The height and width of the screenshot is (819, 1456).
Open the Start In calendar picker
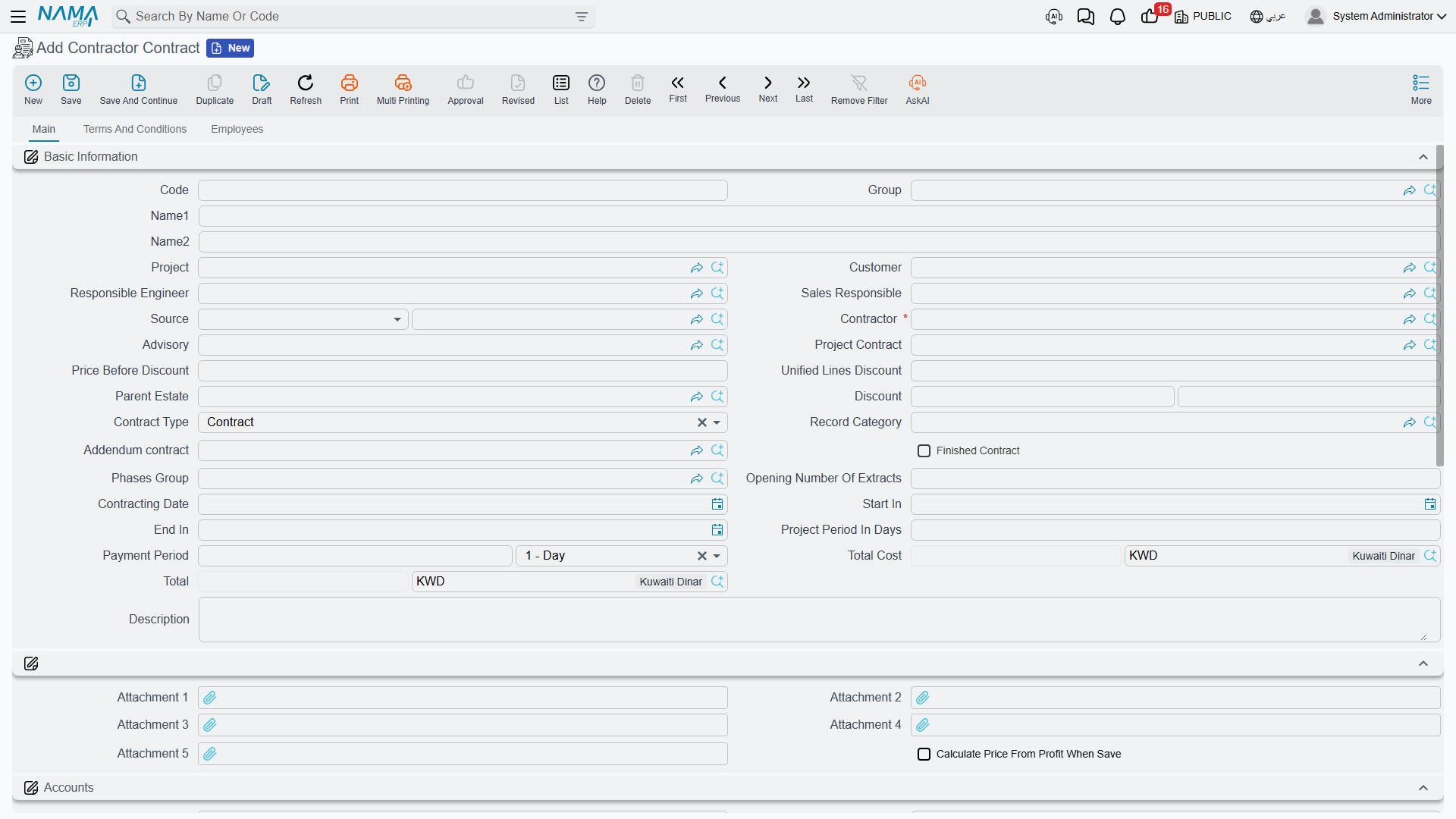(1430, 504)
